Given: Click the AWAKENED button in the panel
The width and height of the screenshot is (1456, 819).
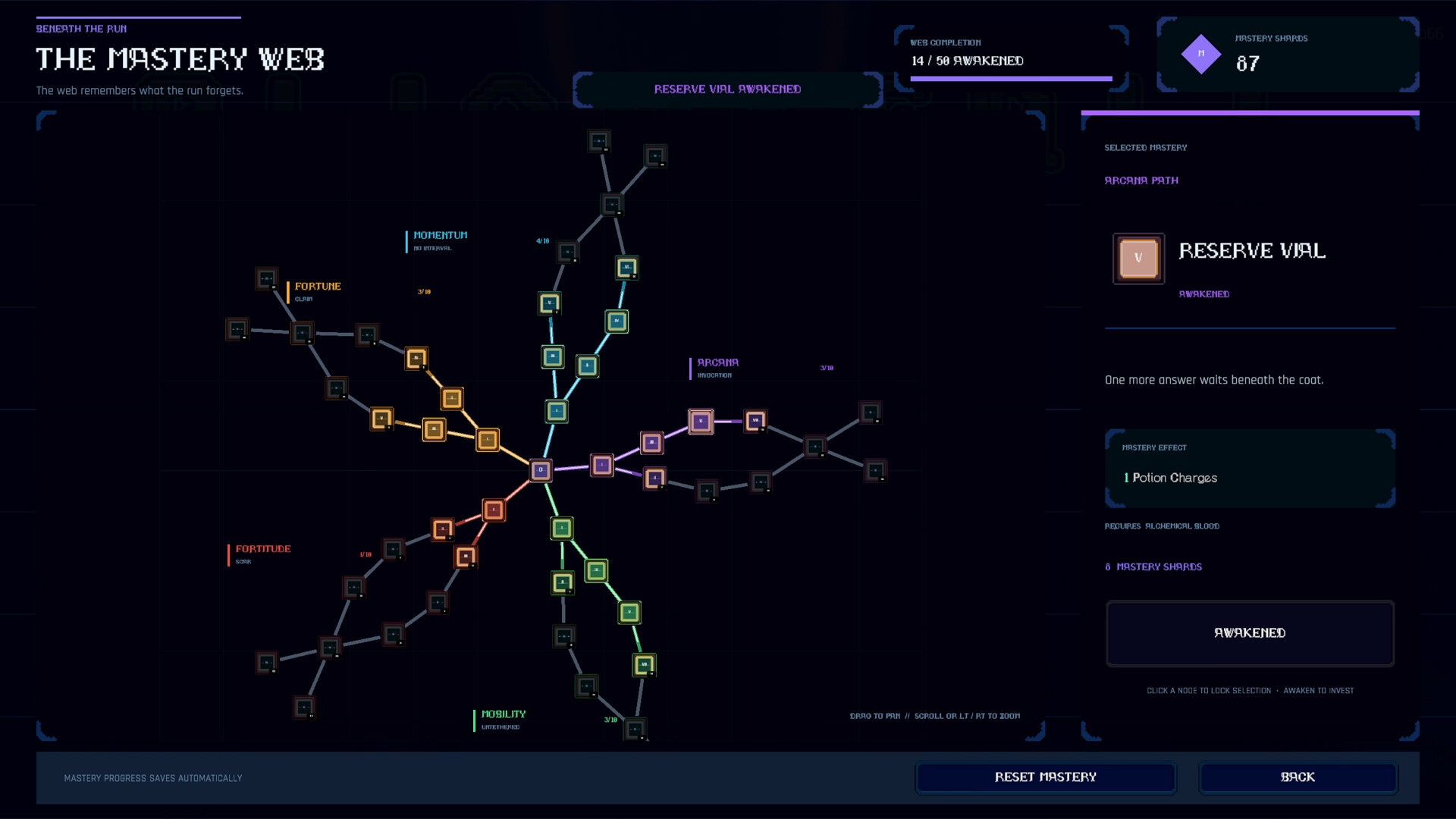Looking at the screenshot, I should [x=1250, y=633].
